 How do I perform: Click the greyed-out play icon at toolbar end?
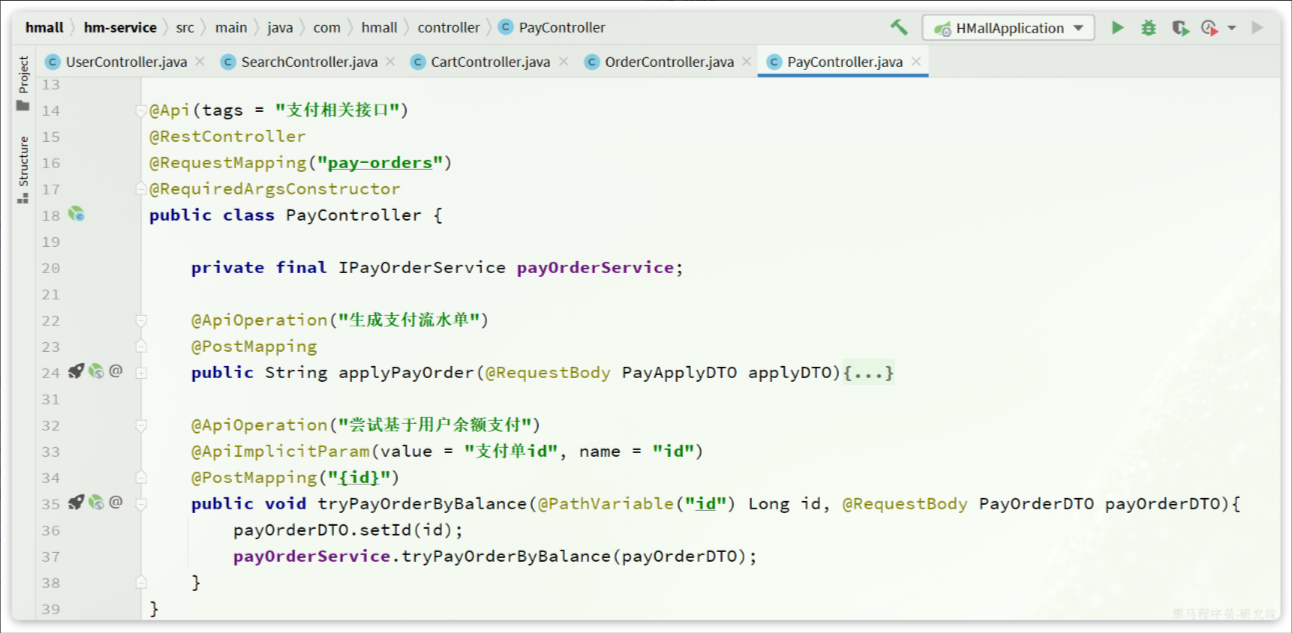click(x=1258, y=28)
